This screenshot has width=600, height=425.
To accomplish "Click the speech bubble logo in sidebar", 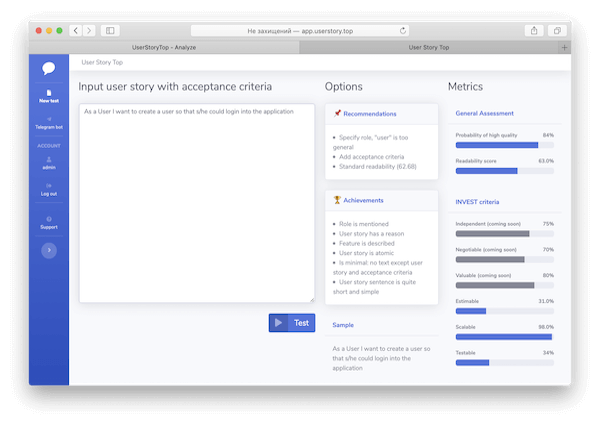I will point(49,69).
